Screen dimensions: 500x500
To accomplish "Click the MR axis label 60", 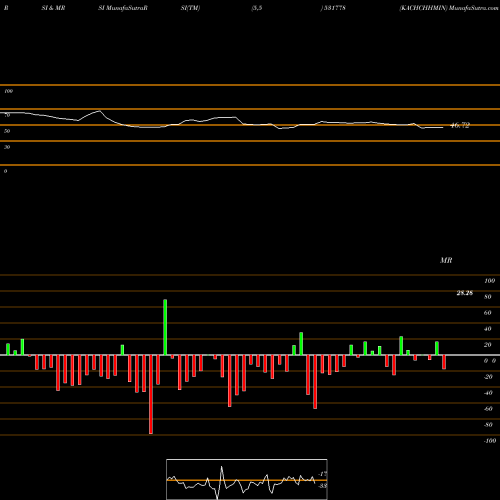I will pyautogui.click(x=488, y=313).
